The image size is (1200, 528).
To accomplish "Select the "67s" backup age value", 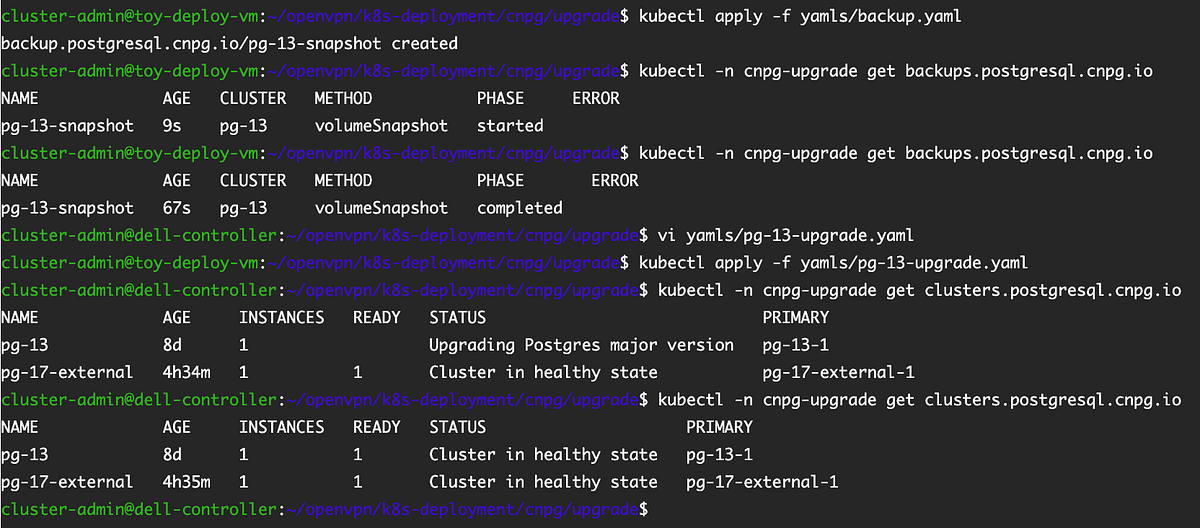I will tap(177, 208).
